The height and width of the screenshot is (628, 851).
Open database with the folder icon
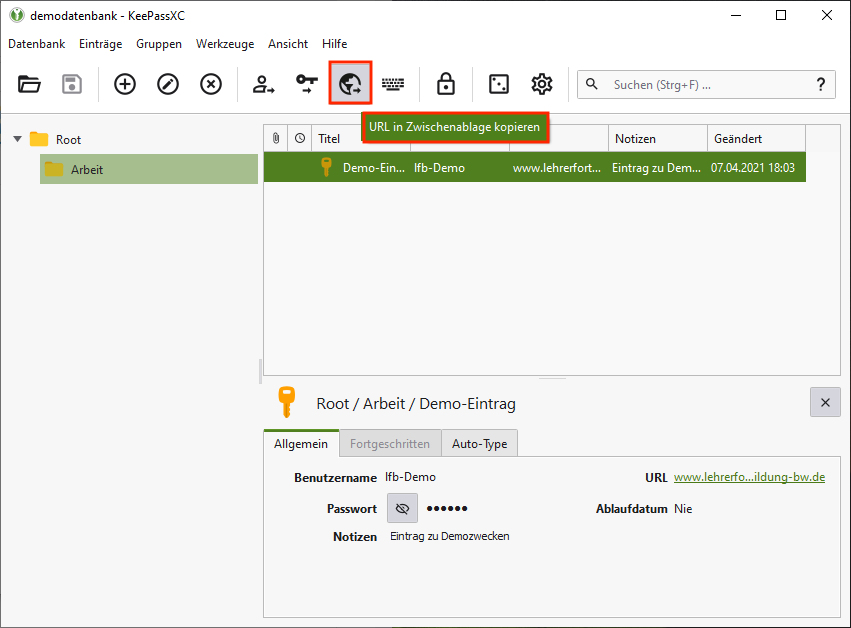[29, 84]
